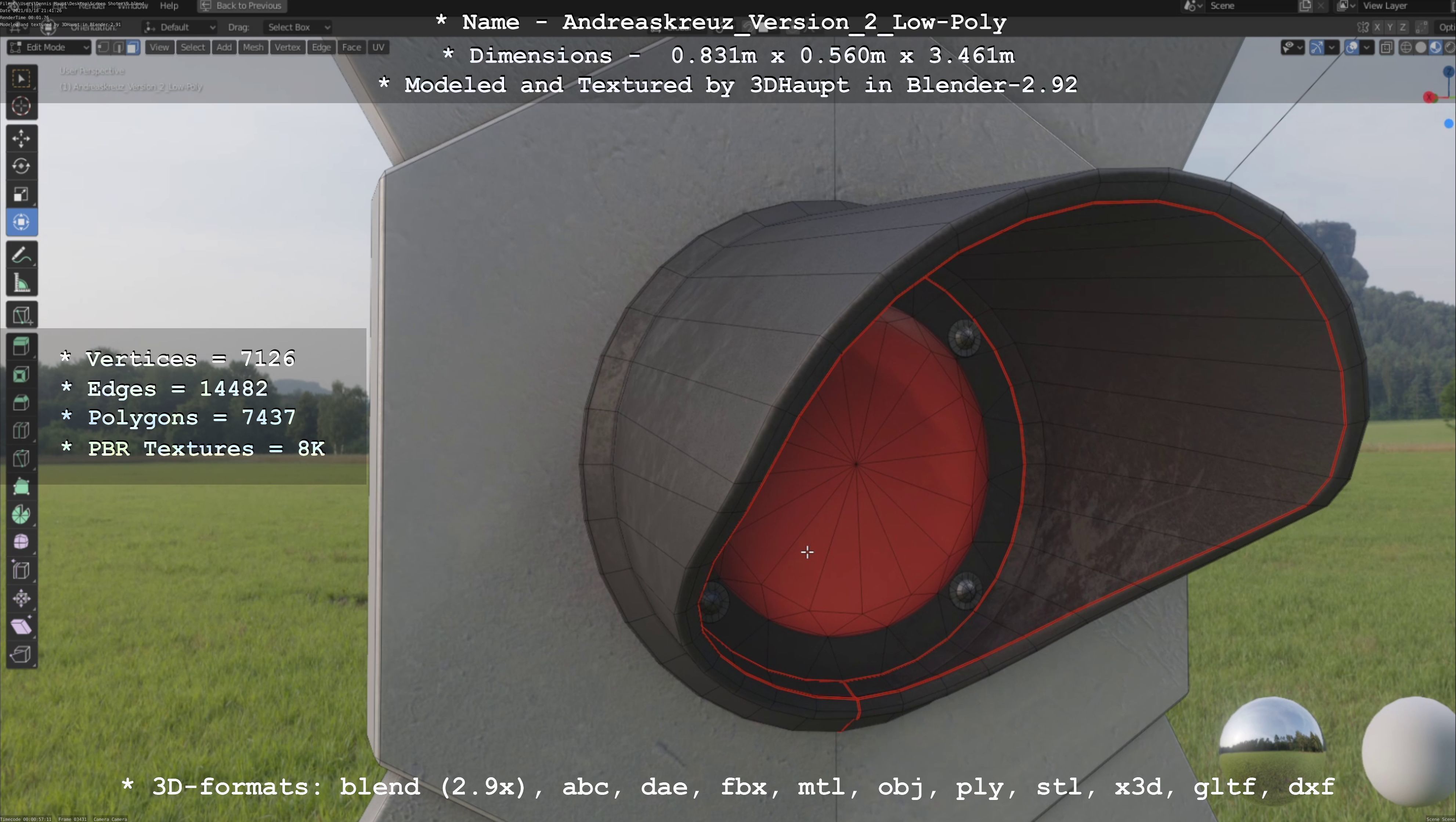Open the Edit Mode dropdown
Viewport: 1456px width, 822px height.
point(49,47)
